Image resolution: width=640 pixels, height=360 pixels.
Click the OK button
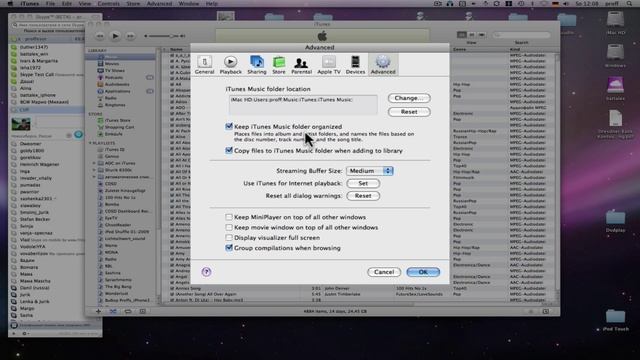tap(423, 272)
